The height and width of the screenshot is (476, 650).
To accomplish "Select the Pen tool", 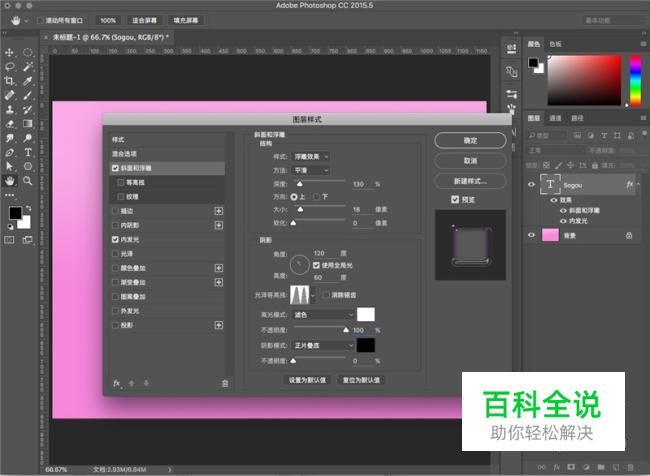I will tap(9, 152).
